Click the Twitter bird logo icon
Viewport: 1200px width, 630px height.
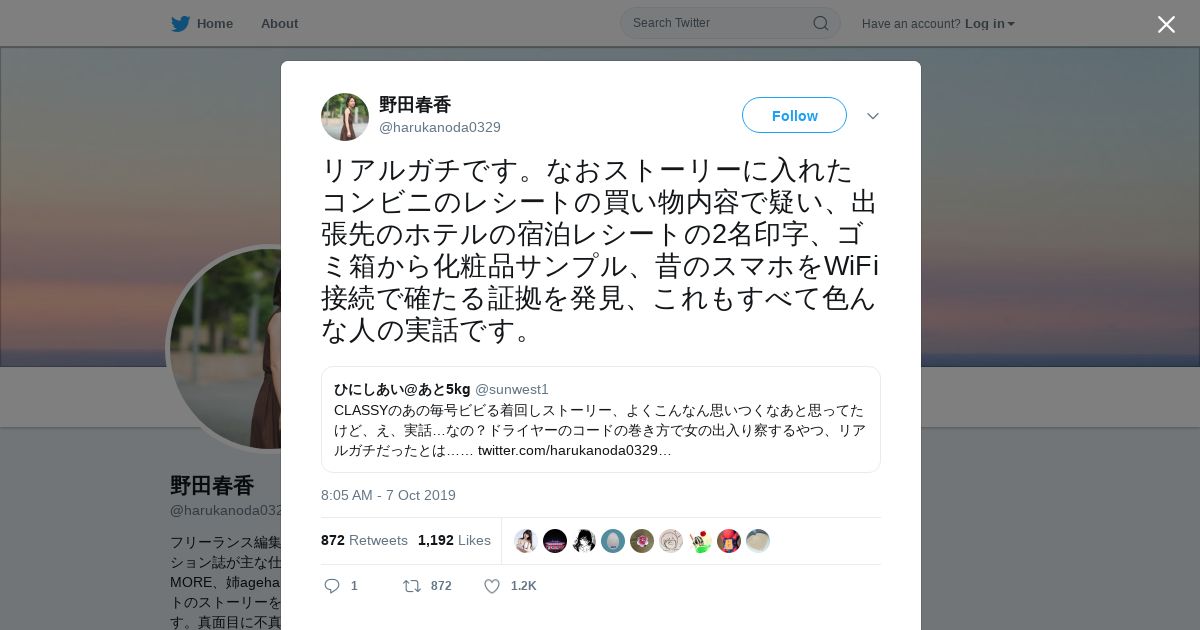180,23
